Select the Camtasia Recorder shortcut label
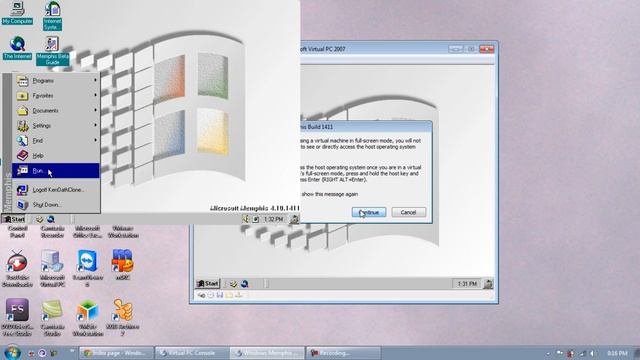640x360 pixels. (x=52, y=232)
